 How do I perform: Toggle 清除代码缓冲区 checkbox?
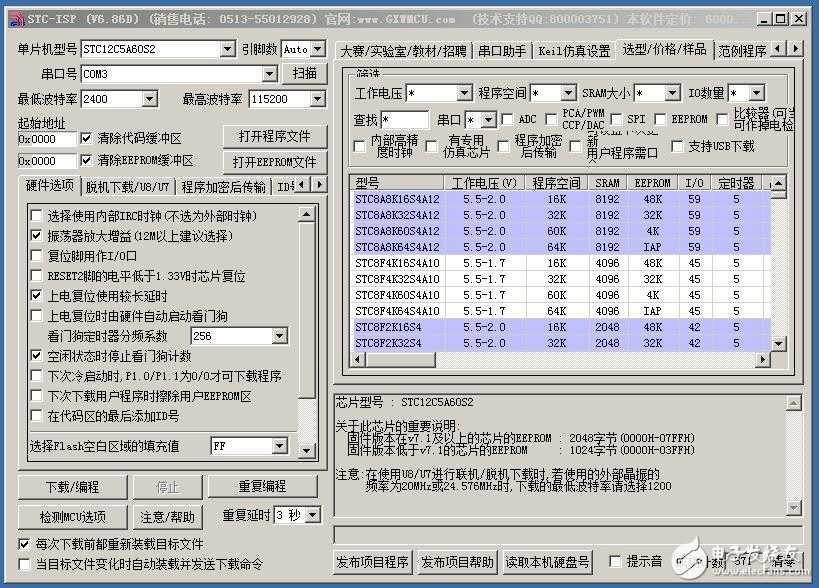[86, 138]
